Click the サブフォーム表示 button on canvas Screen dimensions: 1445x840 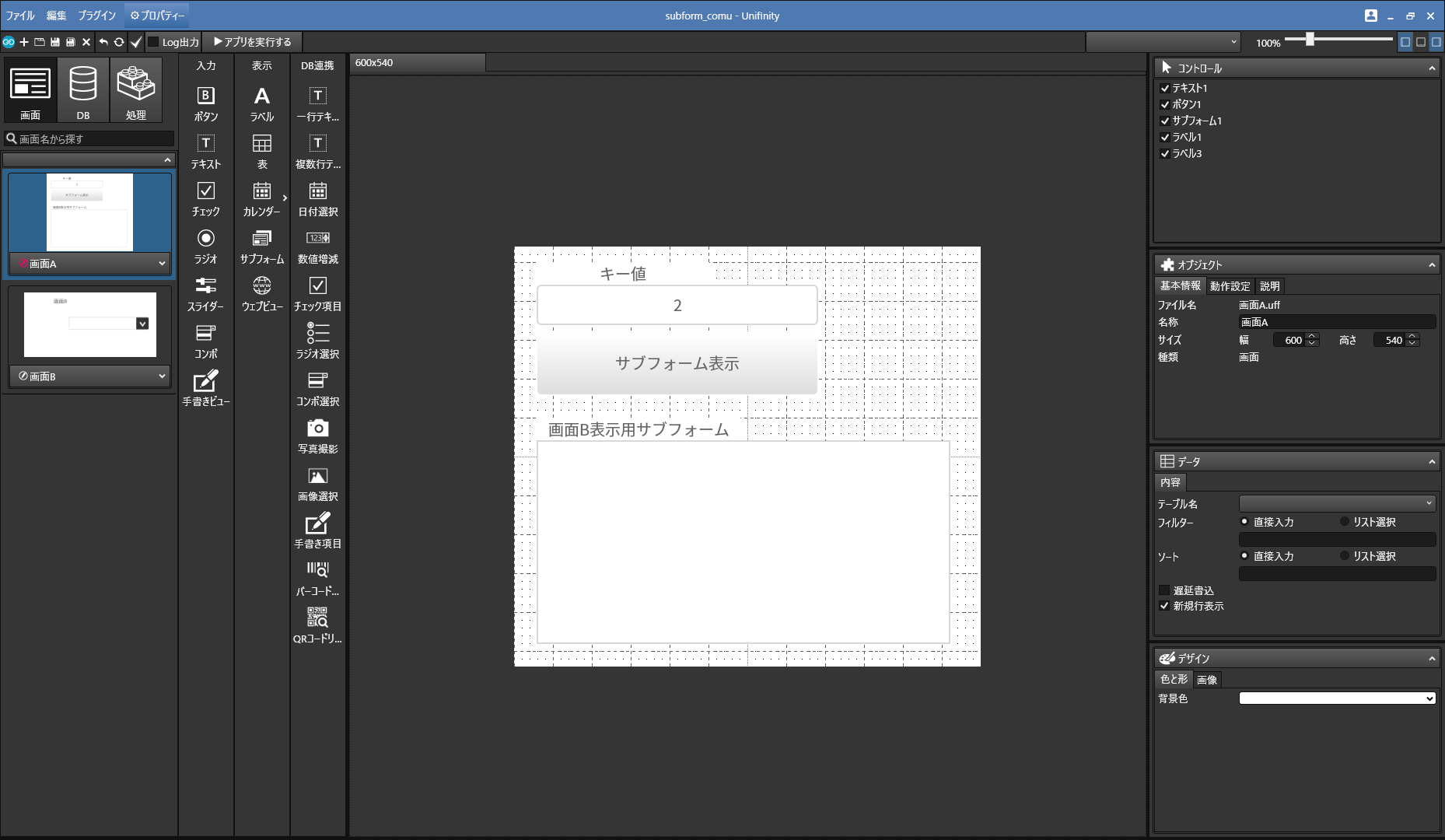click(677, 363)
